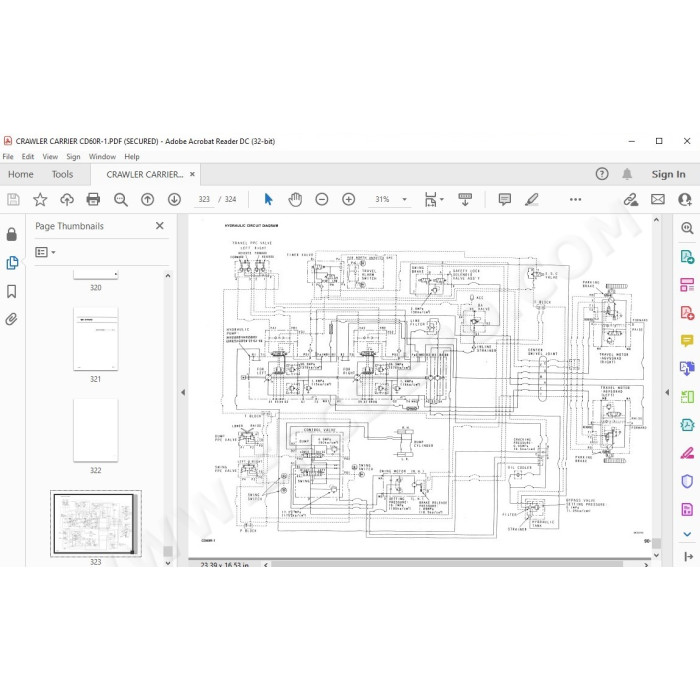Expand the right pane using middle arrow
Image resolution: width=700 pixels, height=700 pixels.
point(667,392)
